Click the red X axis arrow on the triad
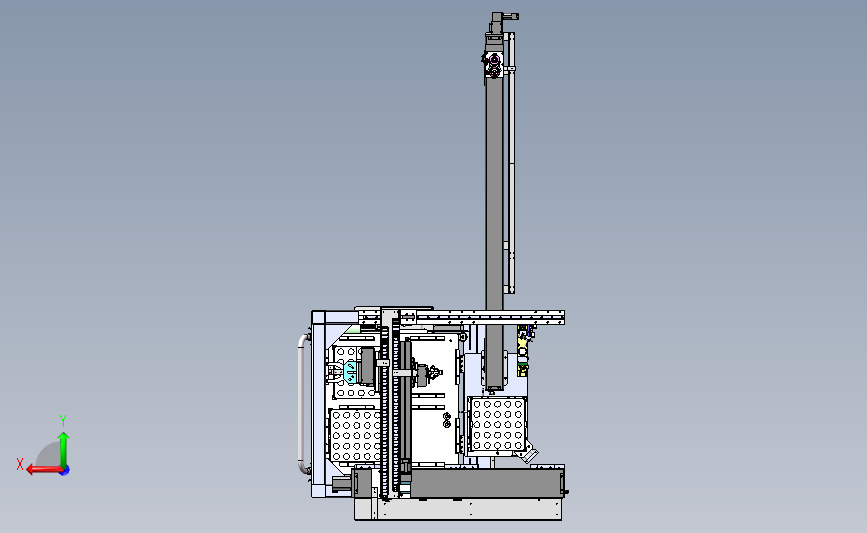The width and height of the screenshot is (867, 533). pos(44,470)
